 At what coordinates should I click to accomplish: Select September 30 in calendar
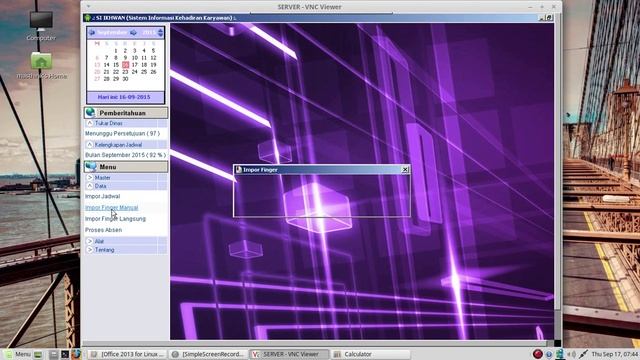tap(125, 79)
